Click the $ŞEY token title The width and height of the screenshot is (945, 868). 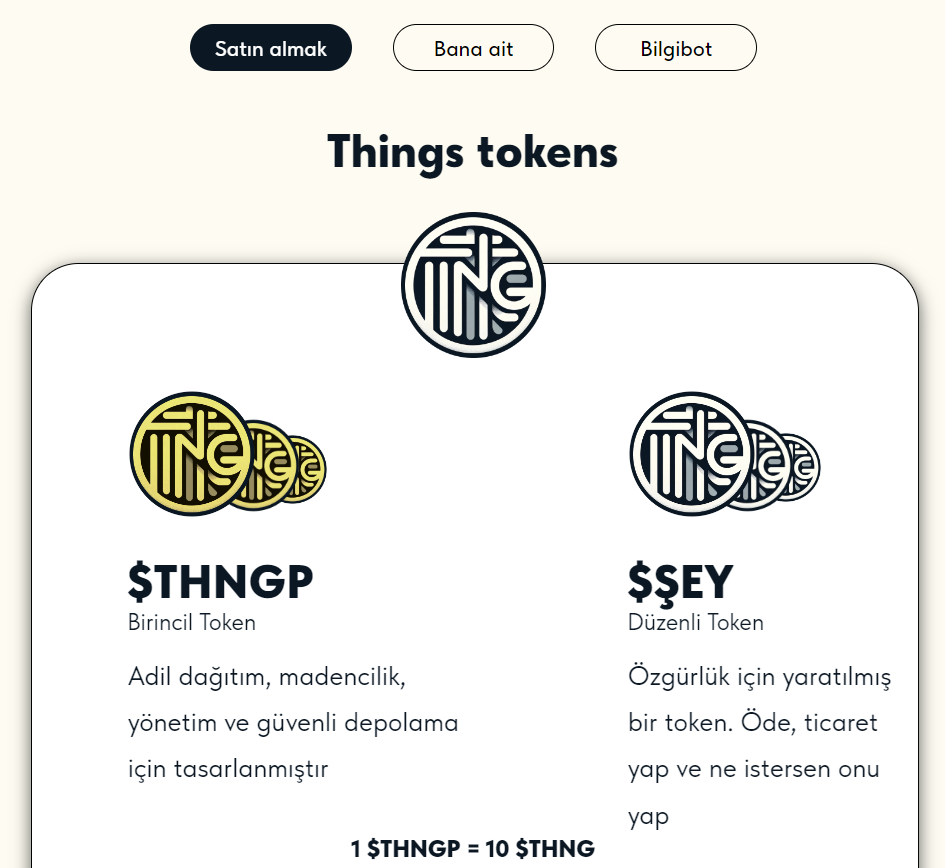coord(681,581)
